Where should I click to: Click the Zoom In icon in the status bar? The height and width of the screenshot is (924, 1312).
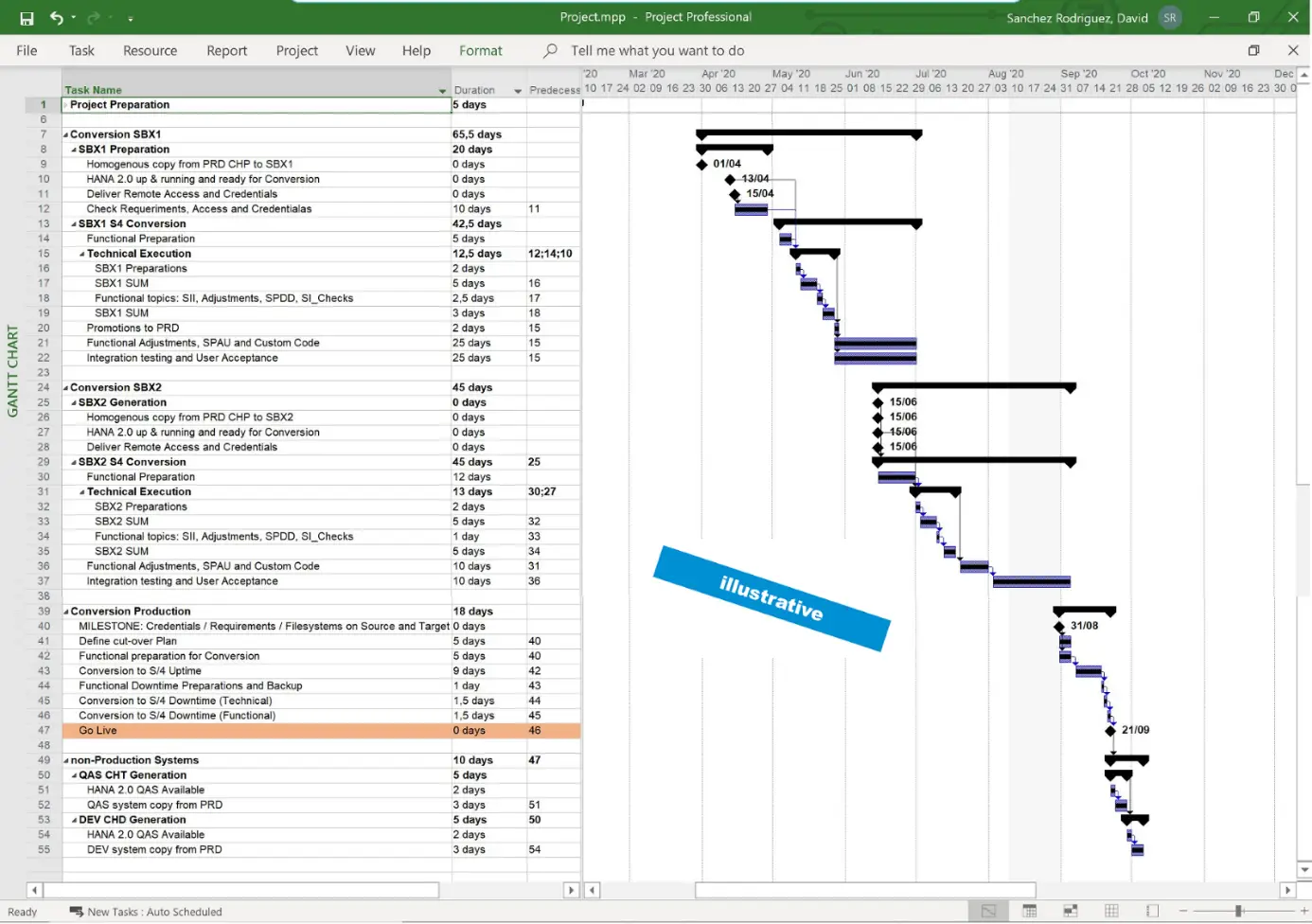1304,911
